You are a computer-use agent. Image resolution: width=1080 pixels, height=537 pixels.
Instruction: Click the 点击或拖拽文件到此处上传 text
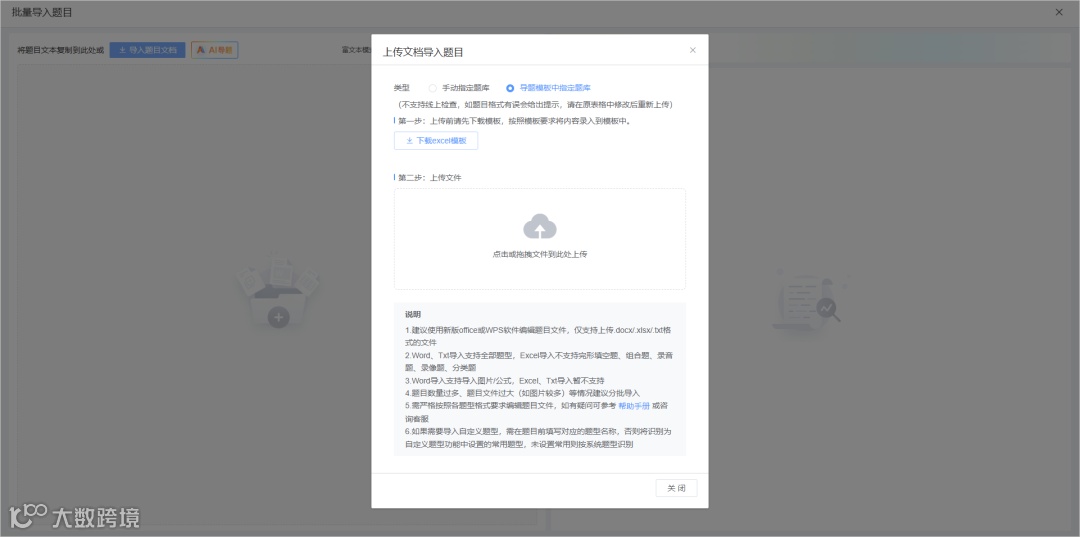(540, 254)
